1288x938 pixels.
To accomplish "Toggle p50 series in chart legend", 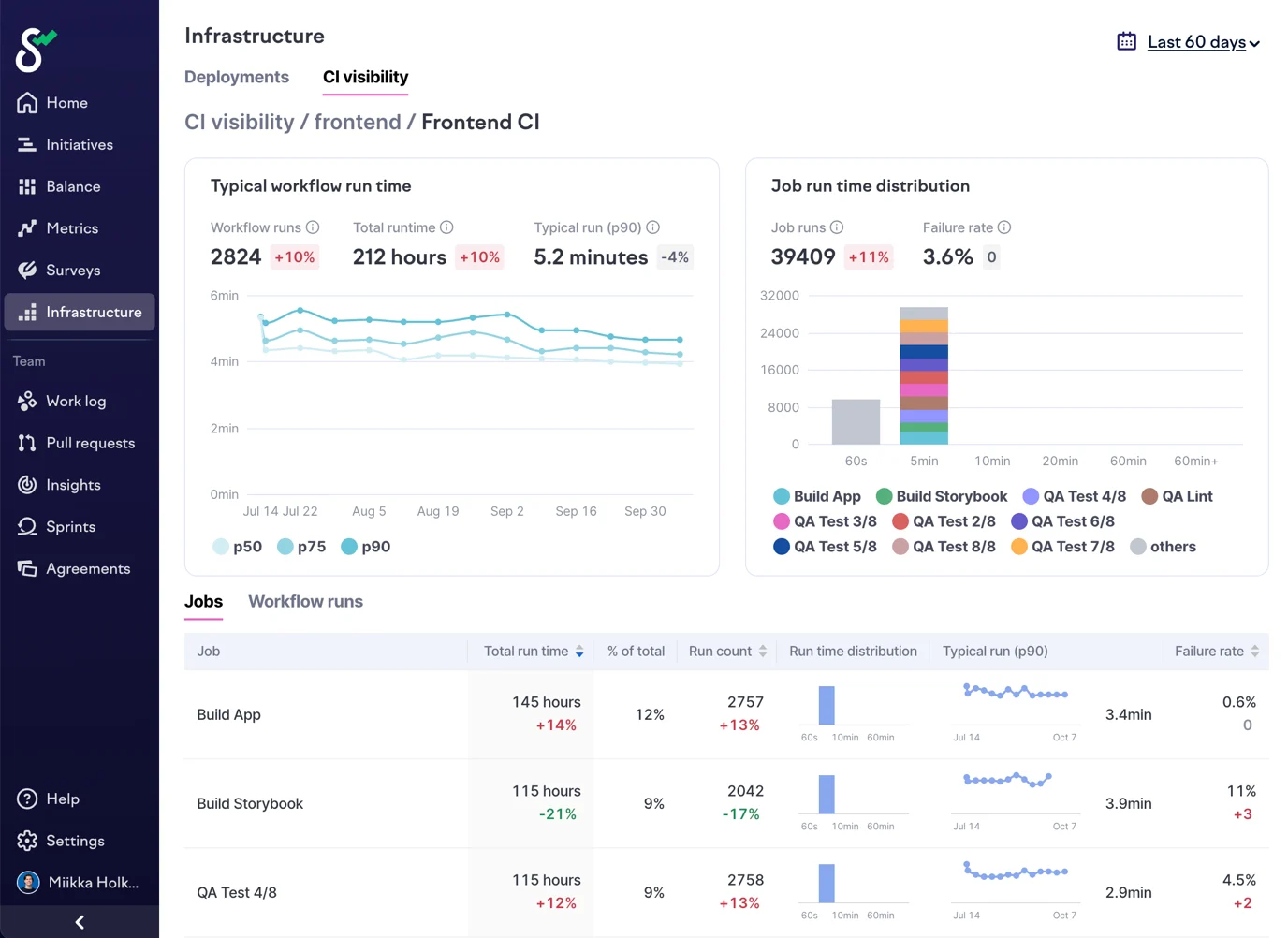I will (x=237, y=547).
